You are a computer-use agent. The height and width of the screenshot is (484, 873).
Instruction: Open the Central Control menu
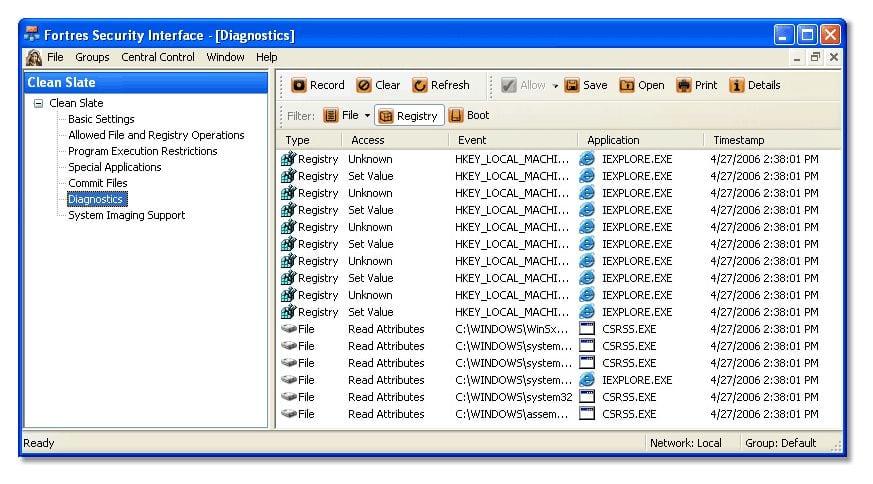[158, 57]
